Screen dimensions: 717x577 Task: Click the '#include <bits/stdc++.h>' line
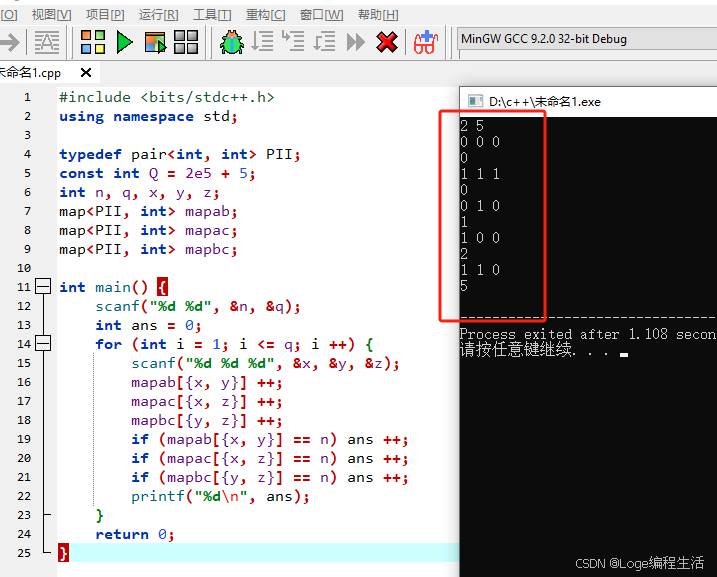point(166,97)
